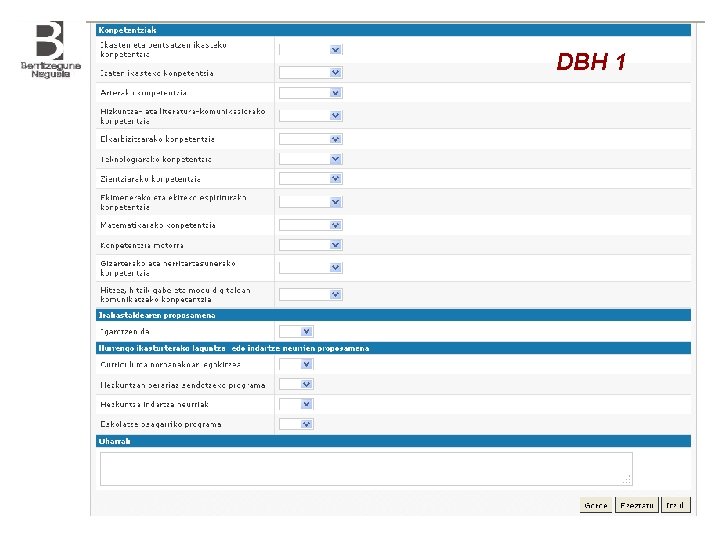Click the Itzuli button
The height and width of the screenshot is (540, 720).
675,505
